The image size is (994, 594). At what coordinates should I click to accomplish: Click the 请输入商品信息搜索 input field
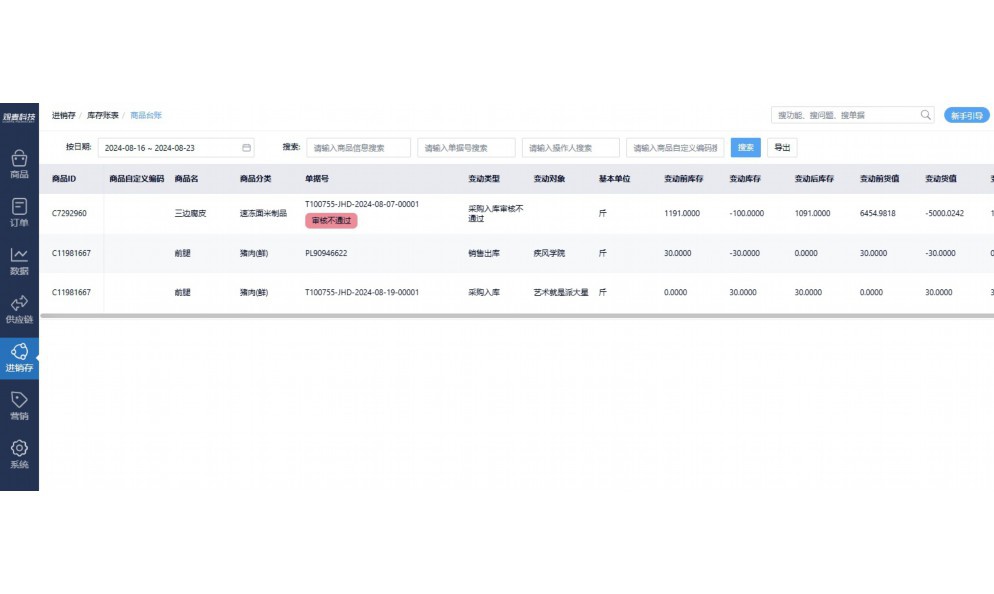click(x=359, y=147)
